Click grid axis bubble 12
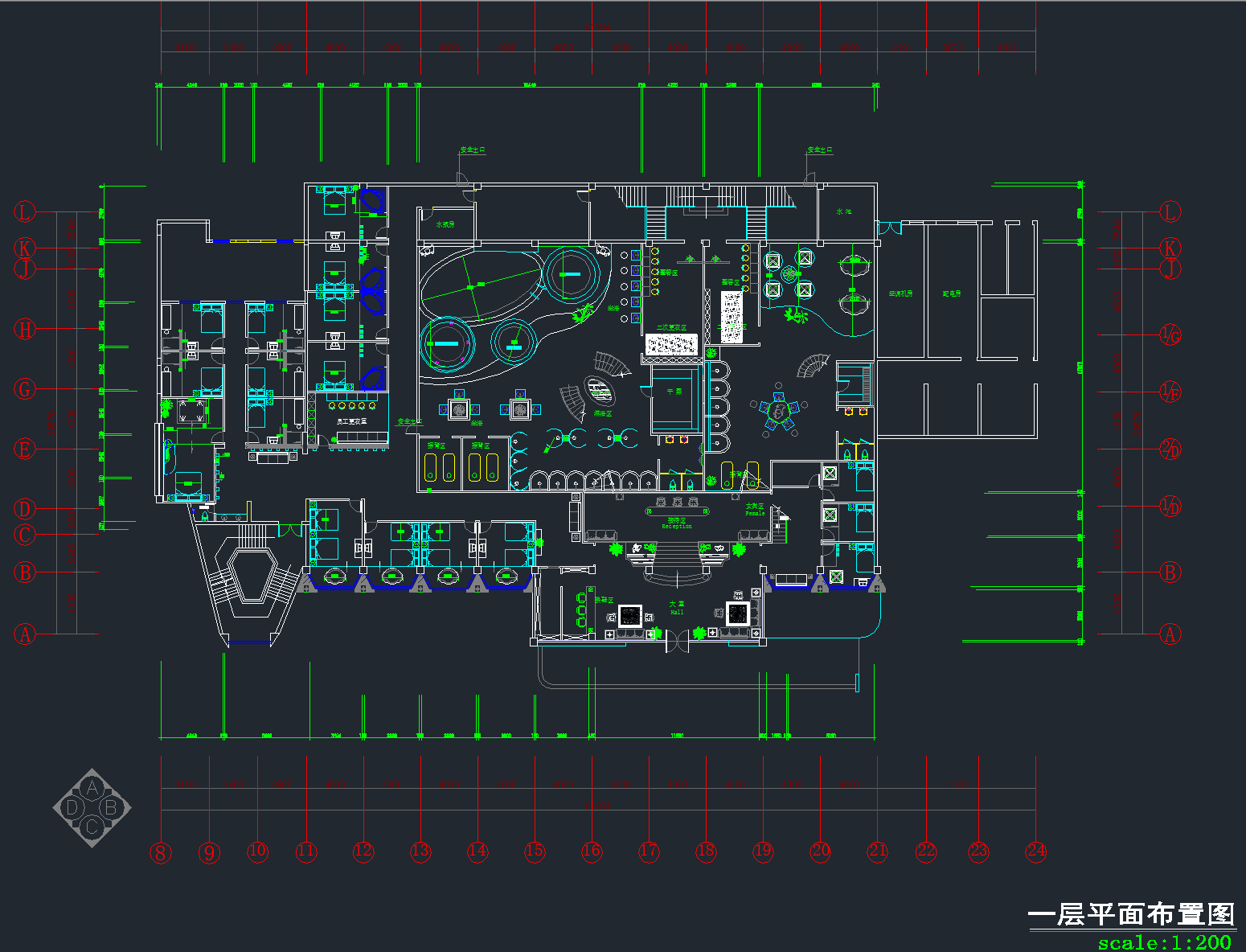The width and height of the screenshot is (1246, 952). click(363, 851)
